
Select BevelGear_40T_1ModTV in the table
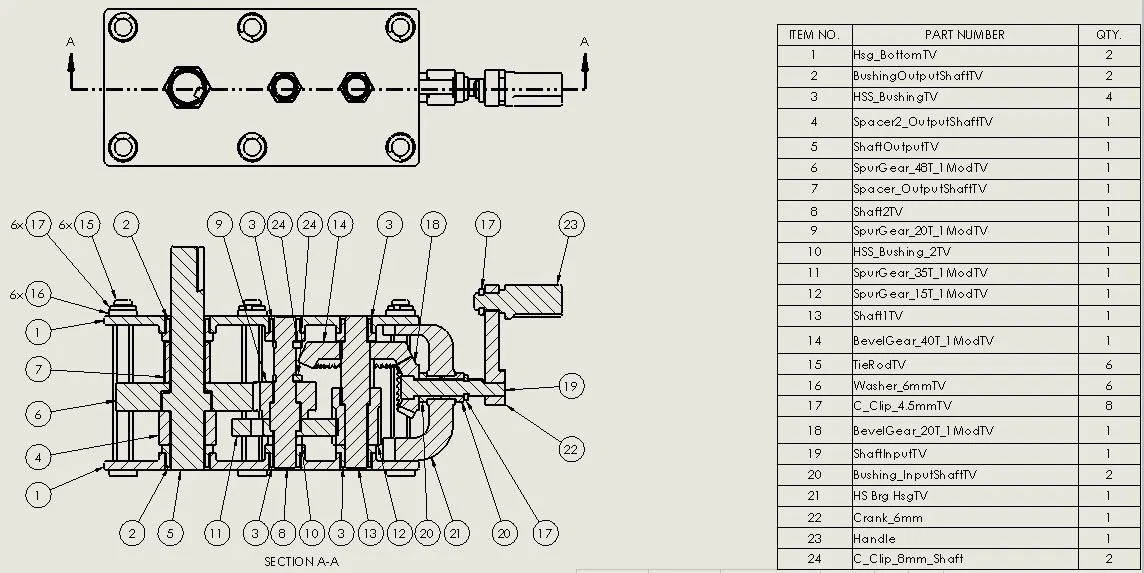[x=965, y=341]
